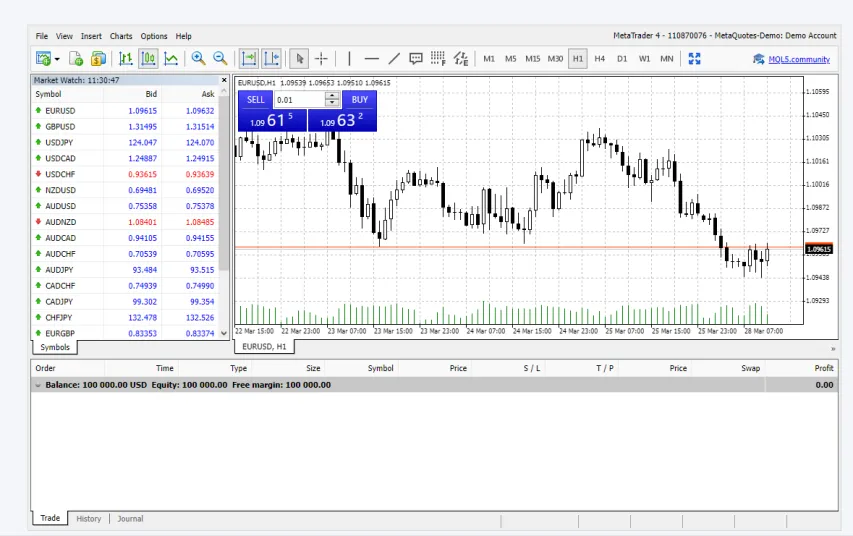Select the M5 timeframe
The image size is (853, 536).
[510, 59]
